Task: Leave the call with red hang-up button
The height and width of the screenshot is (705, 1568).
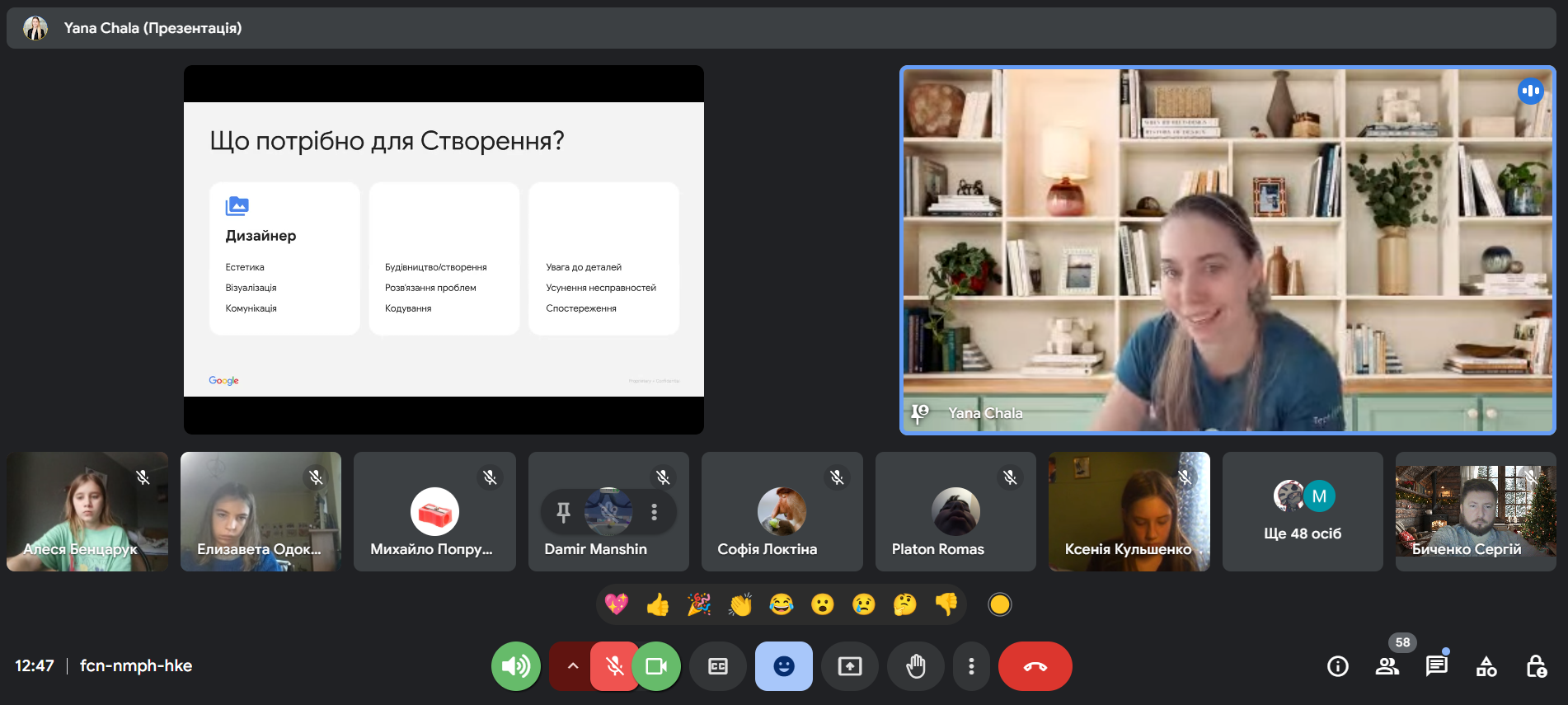Action: point(1035,666)
